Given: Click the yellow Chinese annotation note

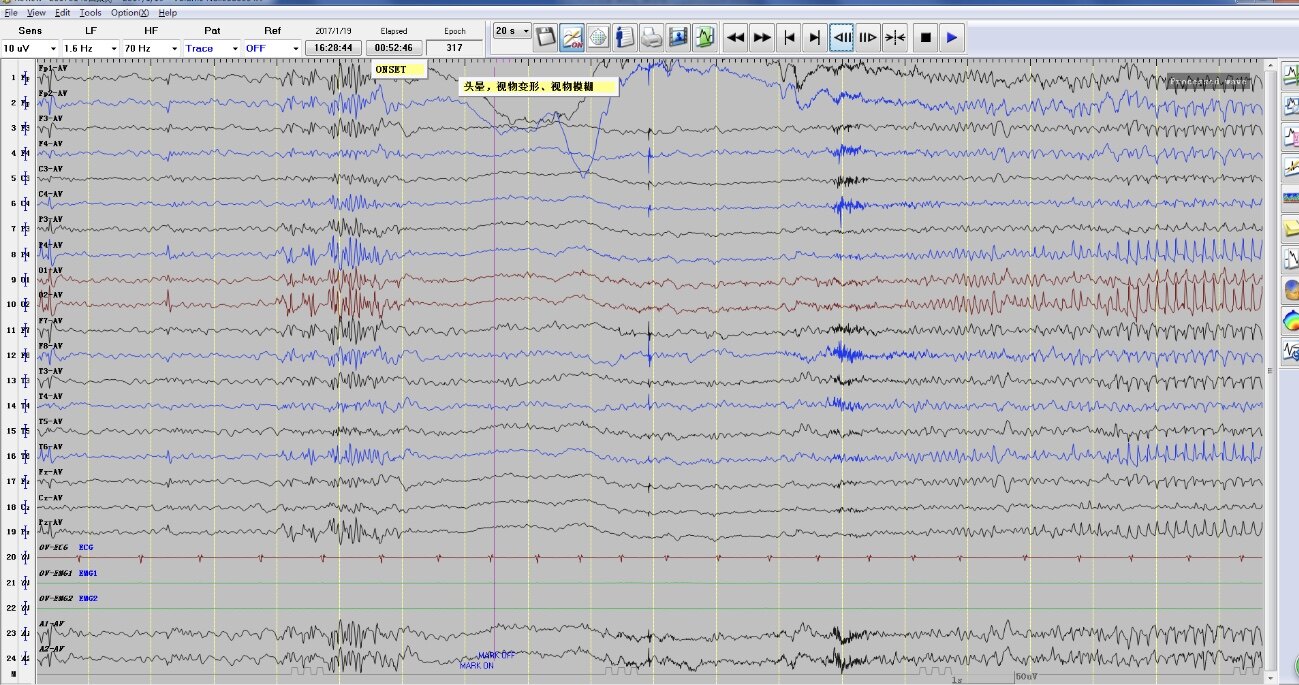Looking at the screenshot, I should tap(538, 87).
